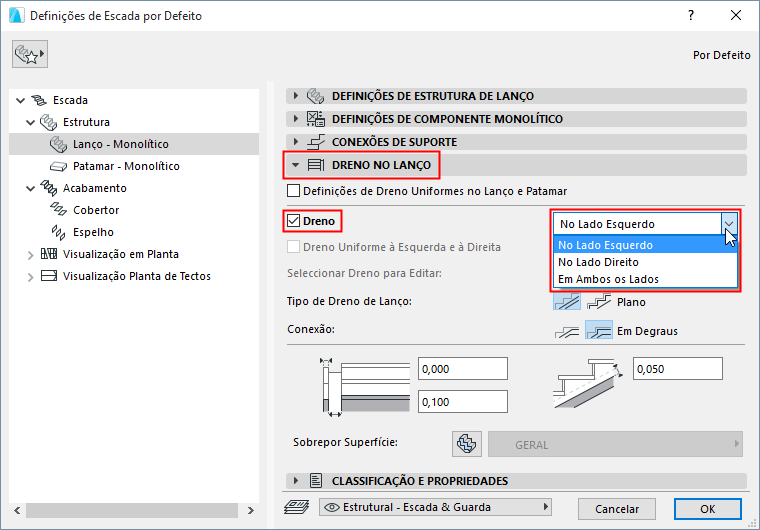Click the Componente Monolítico header icon

pos(316,118)
